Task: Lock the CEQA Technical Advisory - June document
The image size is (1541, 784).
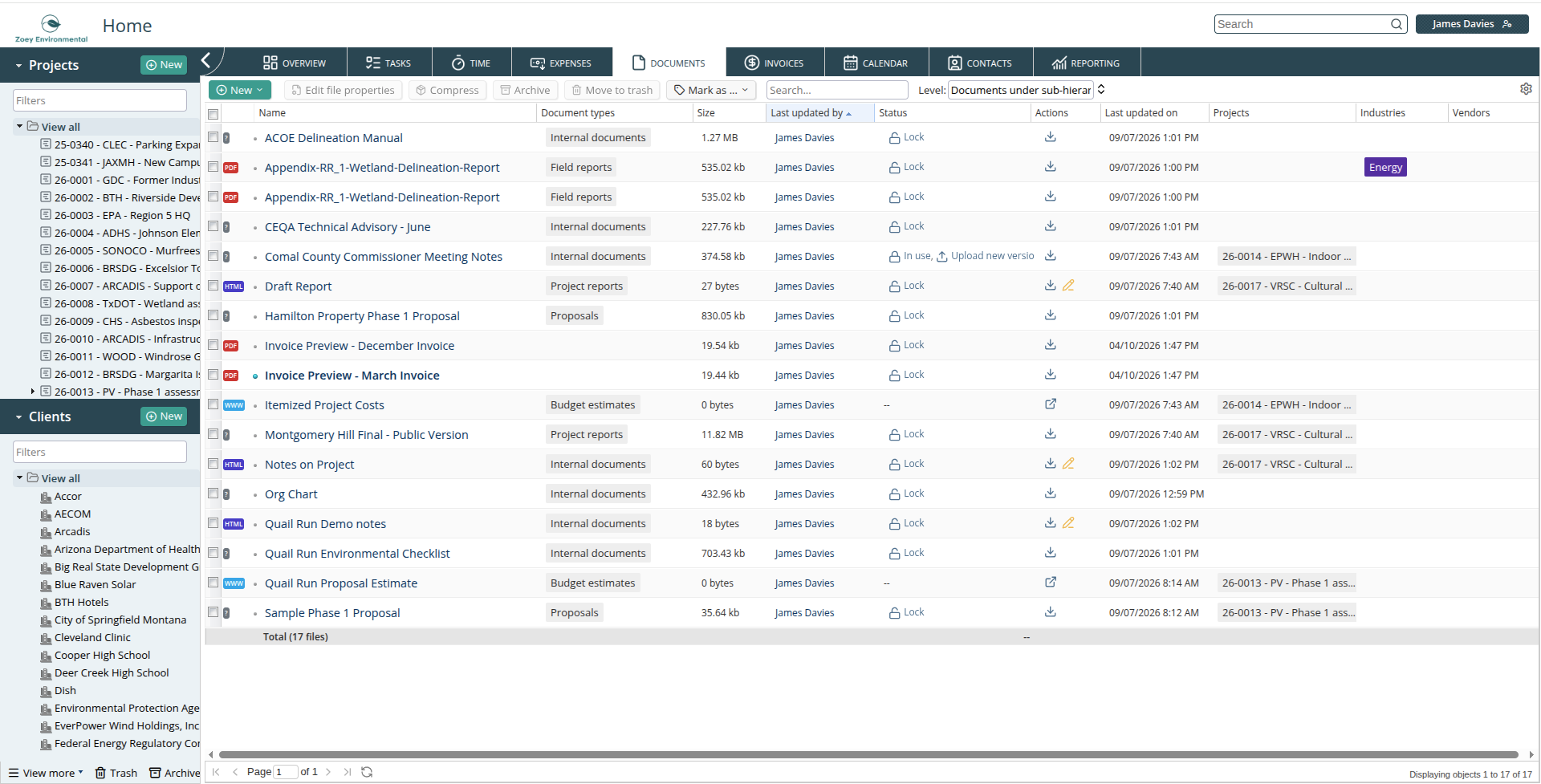Action: tap(907, 227)
